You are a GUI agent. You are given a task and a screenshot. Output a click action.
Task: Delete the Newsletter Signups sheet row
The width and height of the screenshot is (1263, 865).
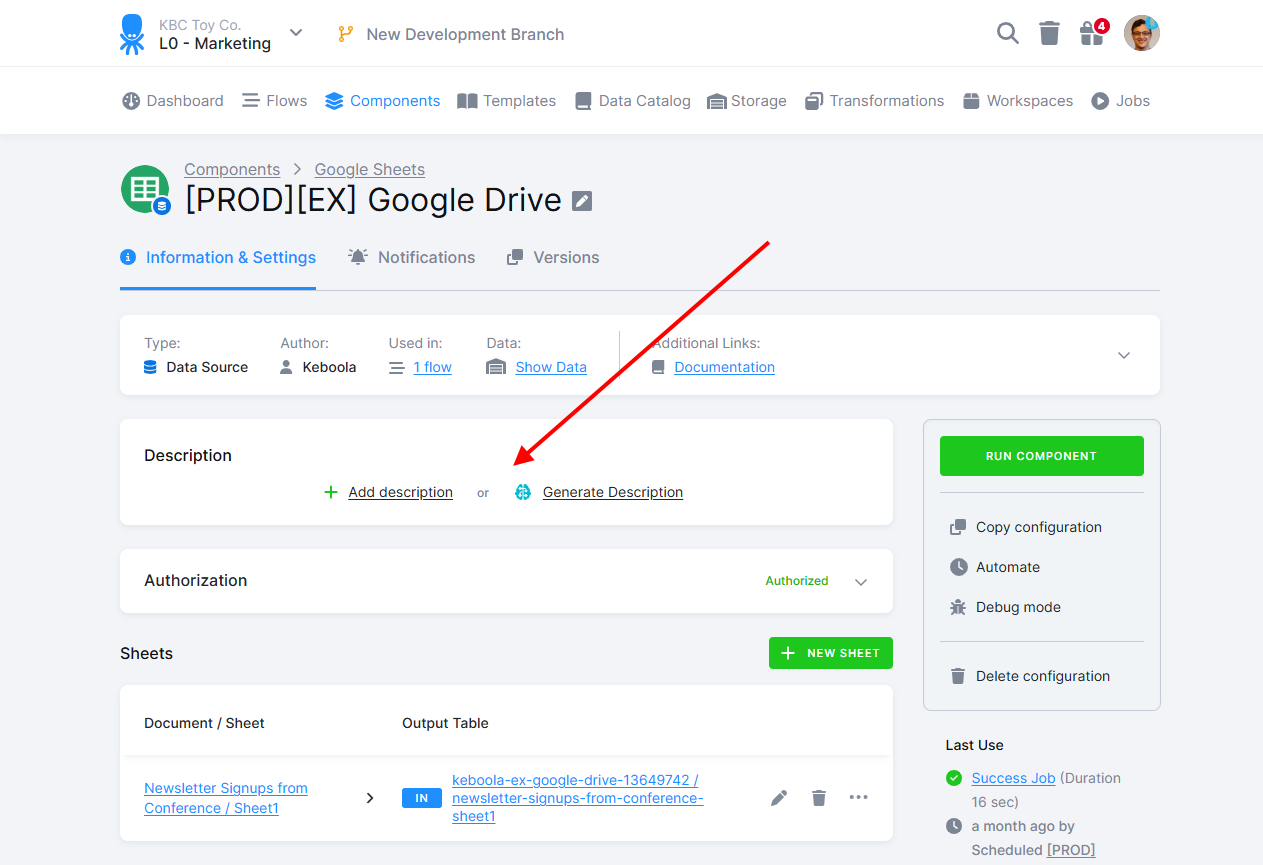pos(819,797)
